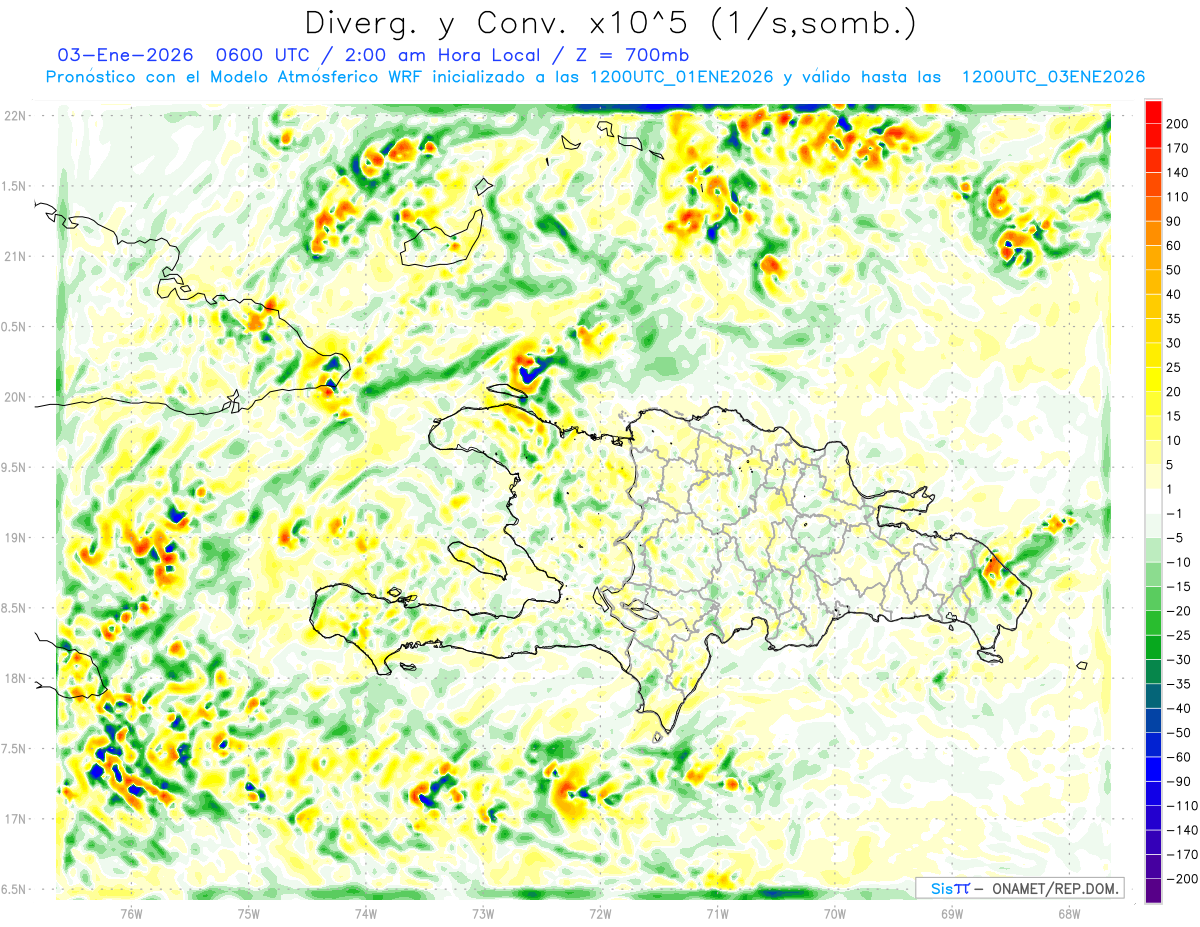Click the '-5' color scale value
Viewport: 1200px width, 927px height.
[1175, 538]
